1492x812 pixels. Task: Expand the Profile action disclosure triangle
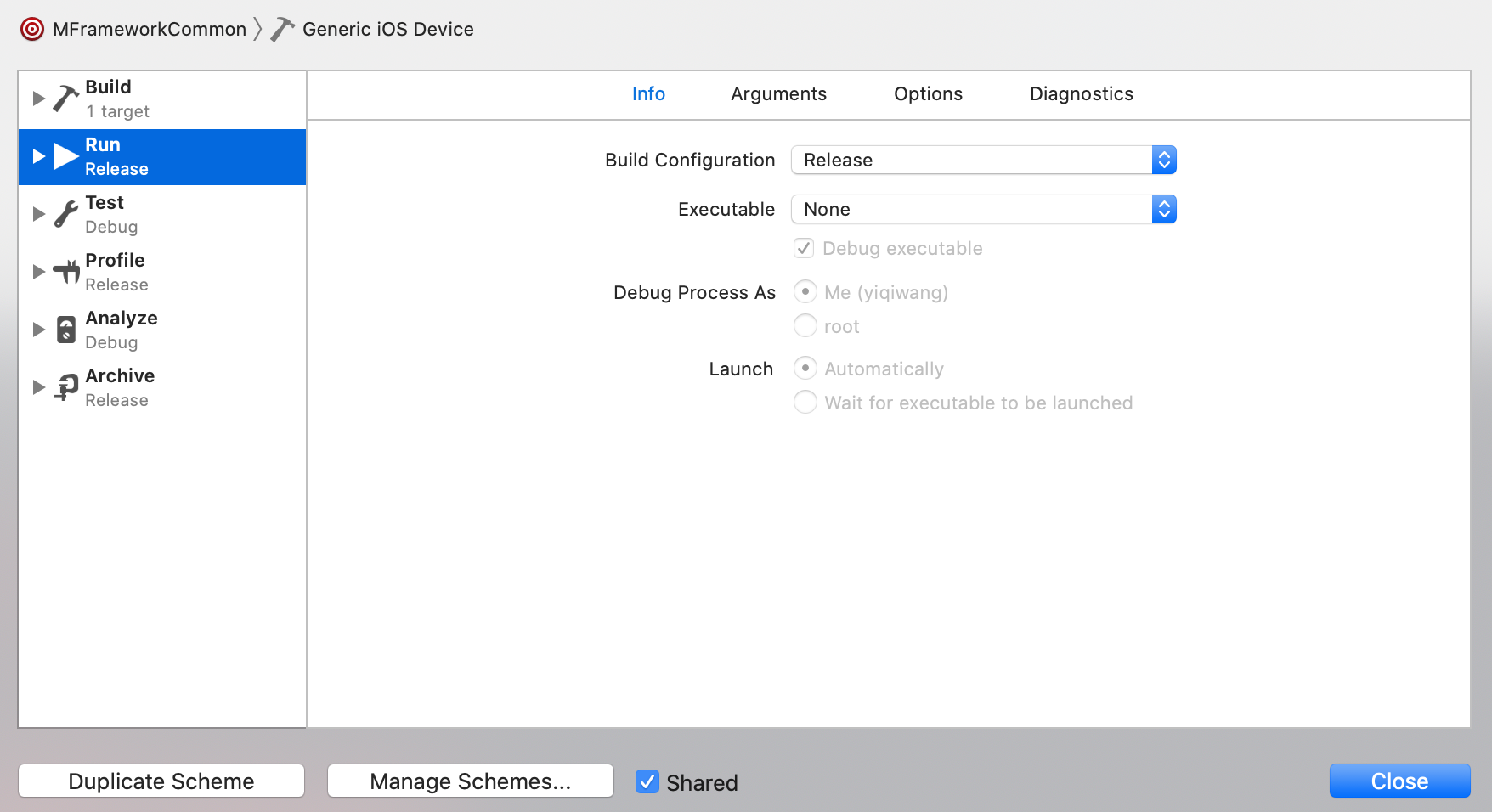[38, 272]
